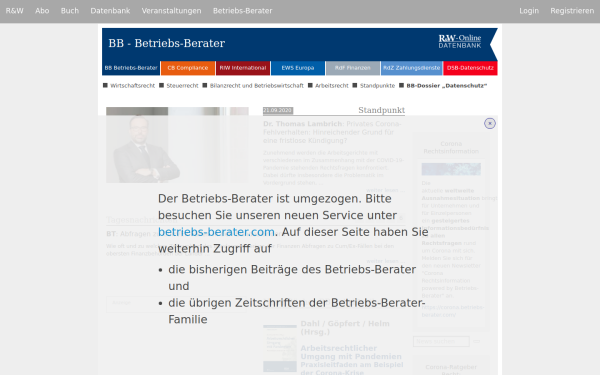Click the Login link
Viewport: 600px width, 375px height.
(529, 11)
